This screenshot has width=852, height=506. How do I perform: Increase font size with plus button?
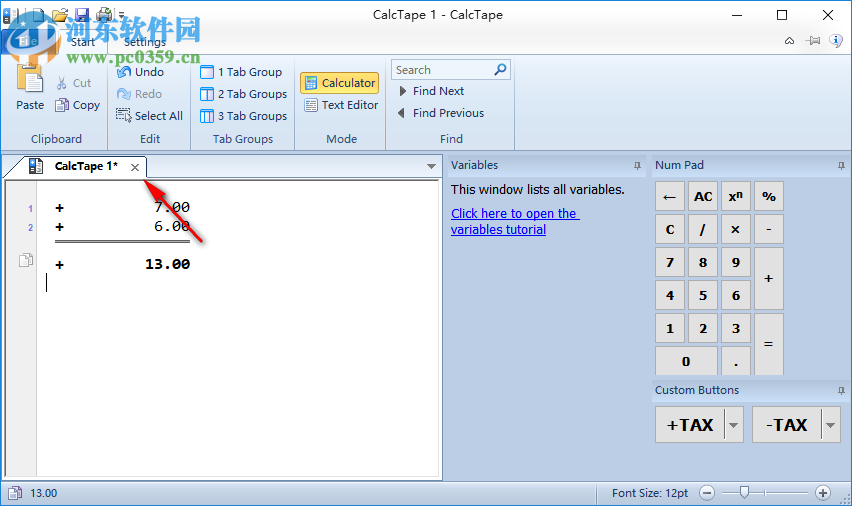click(823, 493)
